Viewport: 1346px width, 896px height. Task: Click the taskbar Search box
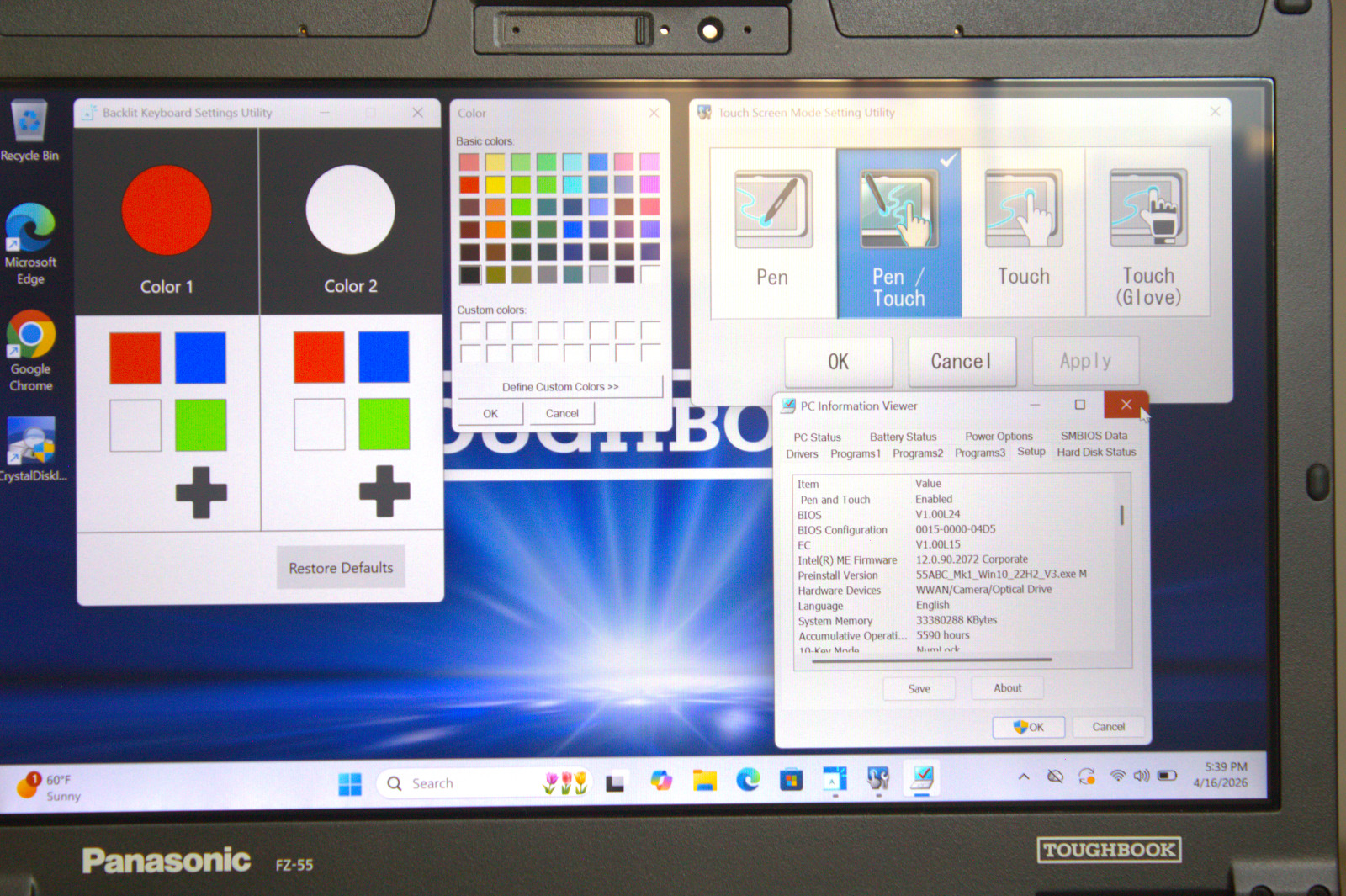click(485, 783)
